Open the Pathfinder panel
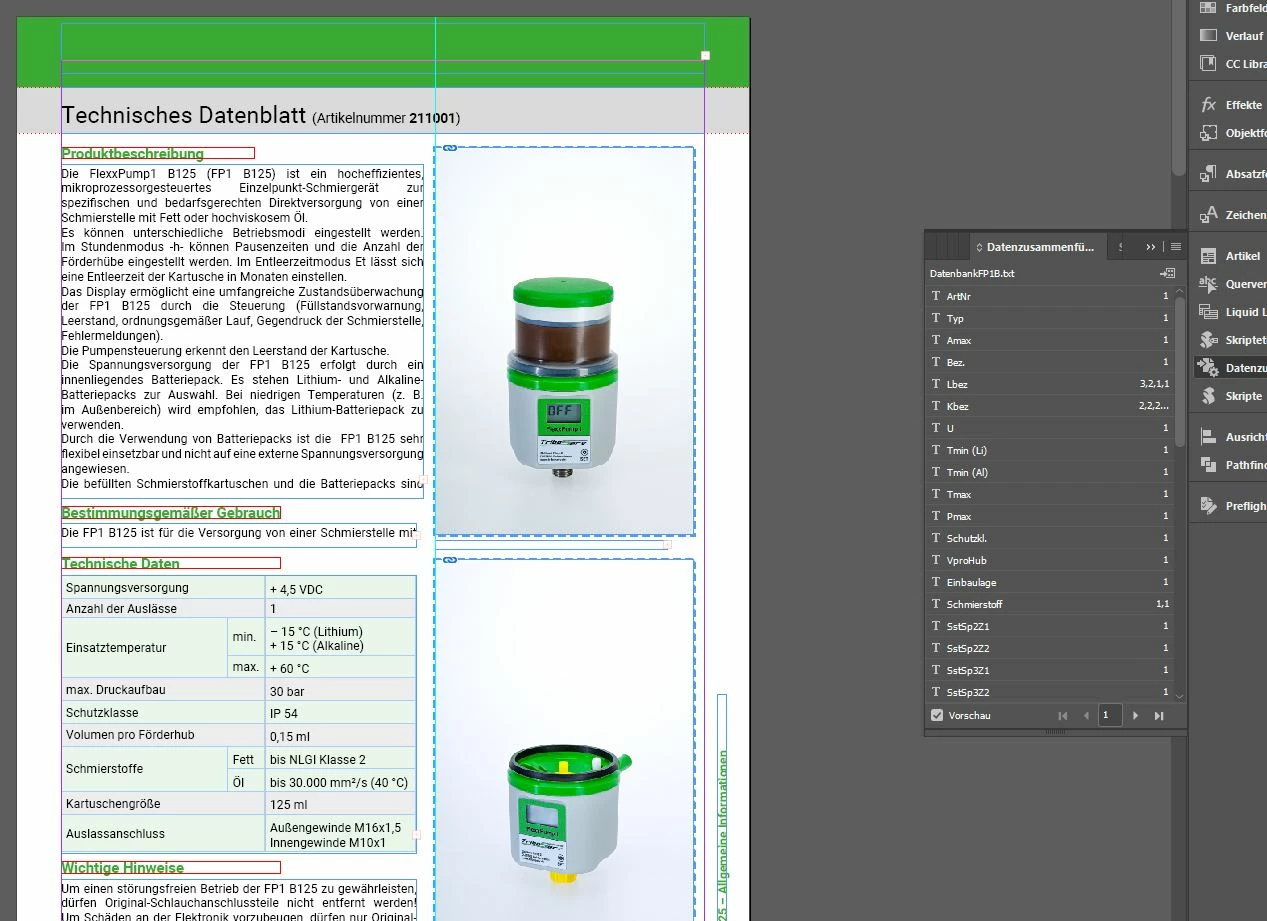Image resolution: width=1267 pixels, height=921 pixels. click(1230, 465)
